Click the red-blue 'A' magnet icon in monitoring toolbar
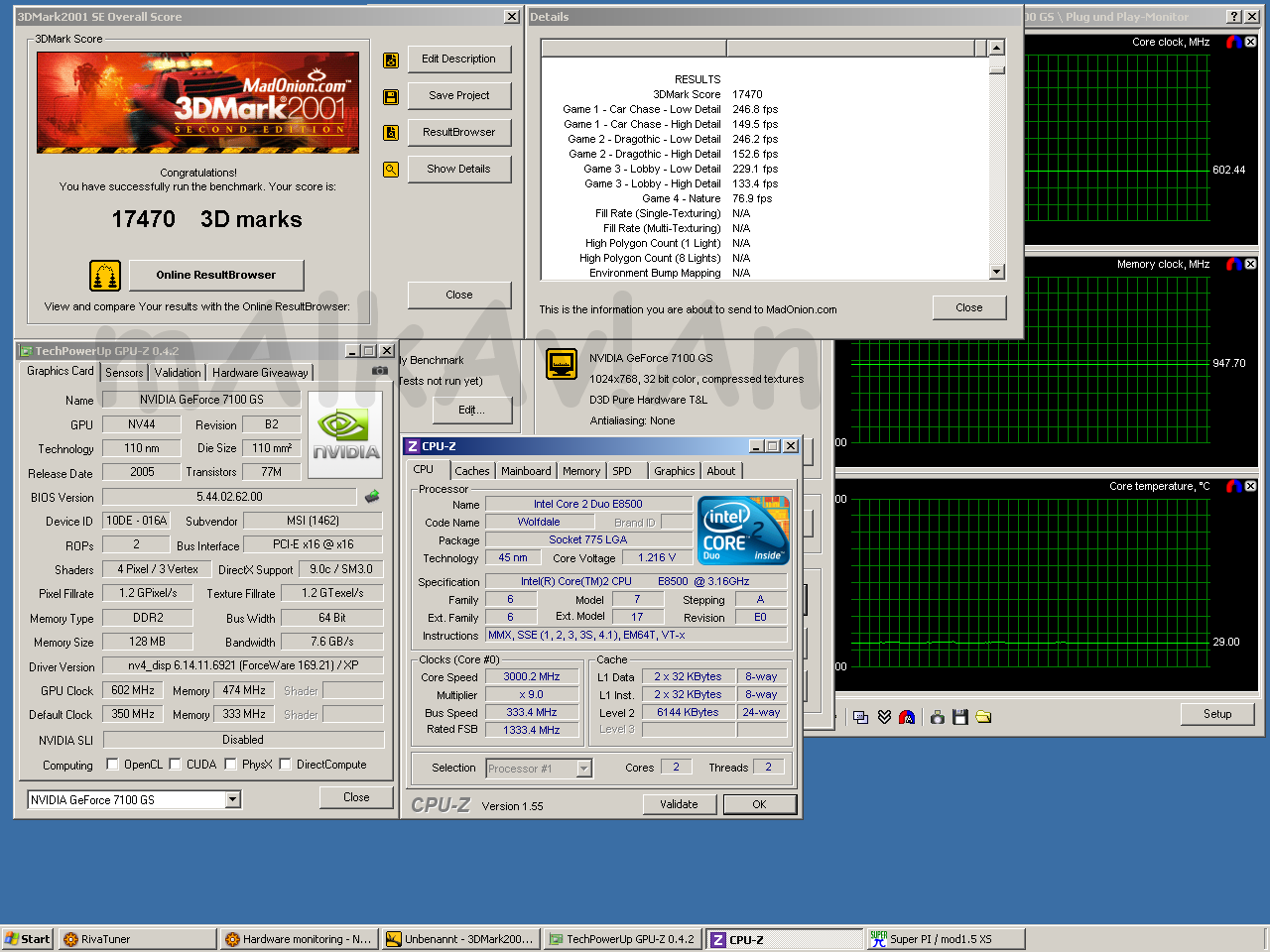Viewport: 1270px width, 952px height. 907,717
